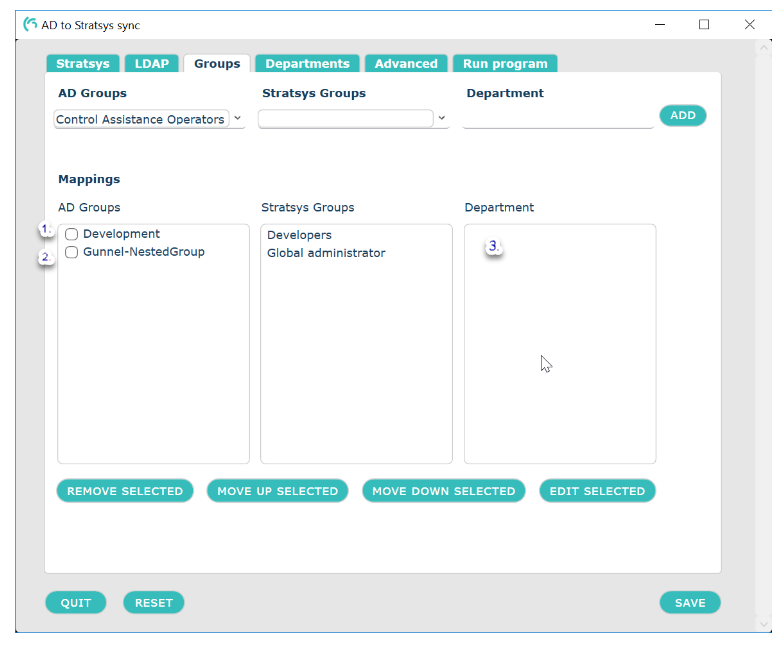
Task: Click the ADD button
Action: (682, 116)
